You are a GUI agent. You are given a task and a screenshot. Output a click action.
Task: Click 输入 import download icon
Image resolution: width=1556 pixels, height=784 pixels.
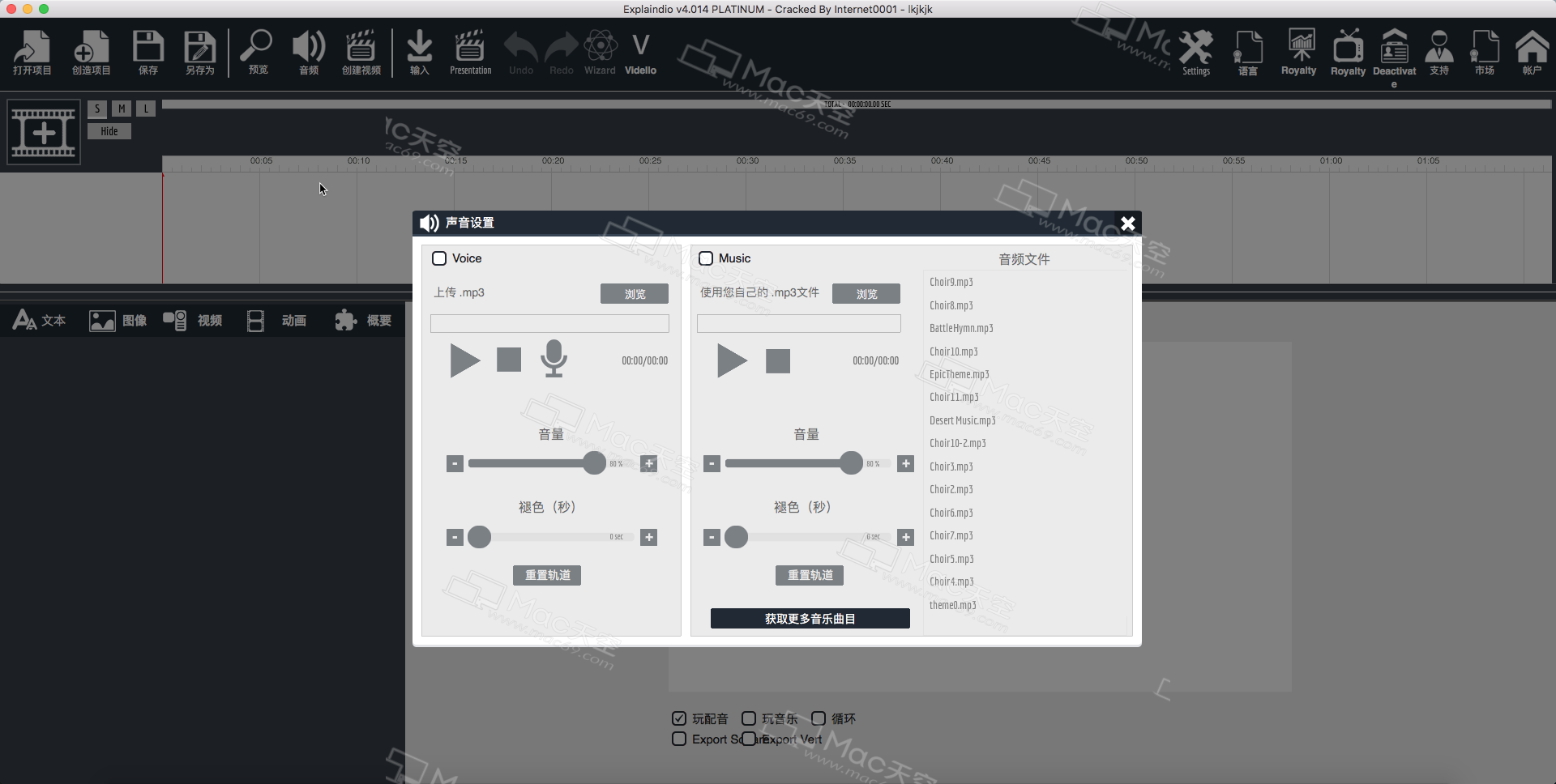[x=419, y=53]
